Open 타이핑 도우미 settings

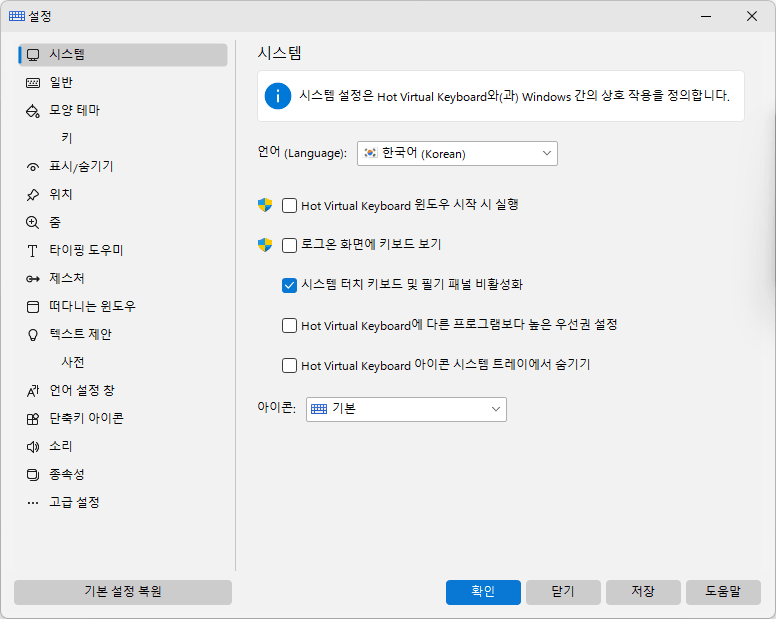coord(123,251)
